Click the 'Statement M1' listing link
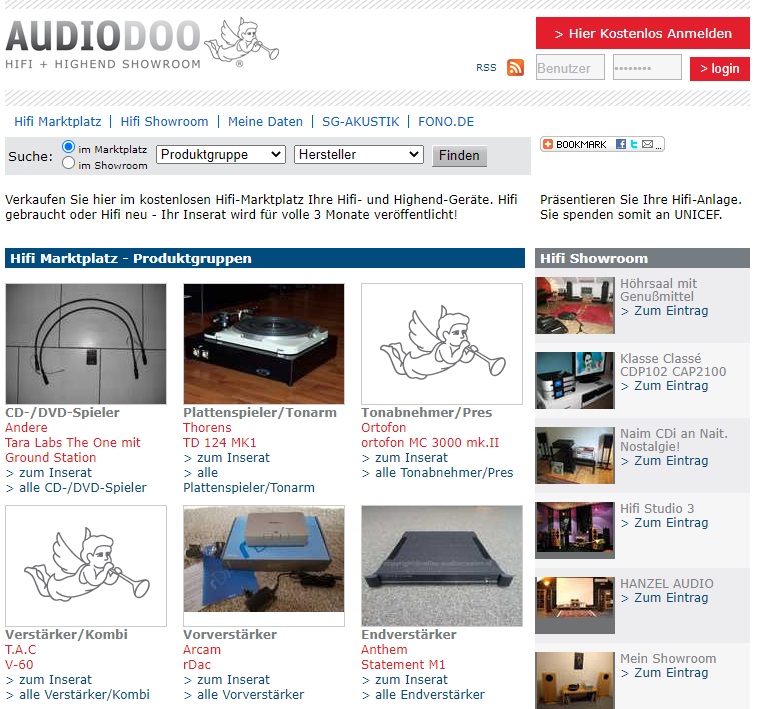 [x=403, y=665]
